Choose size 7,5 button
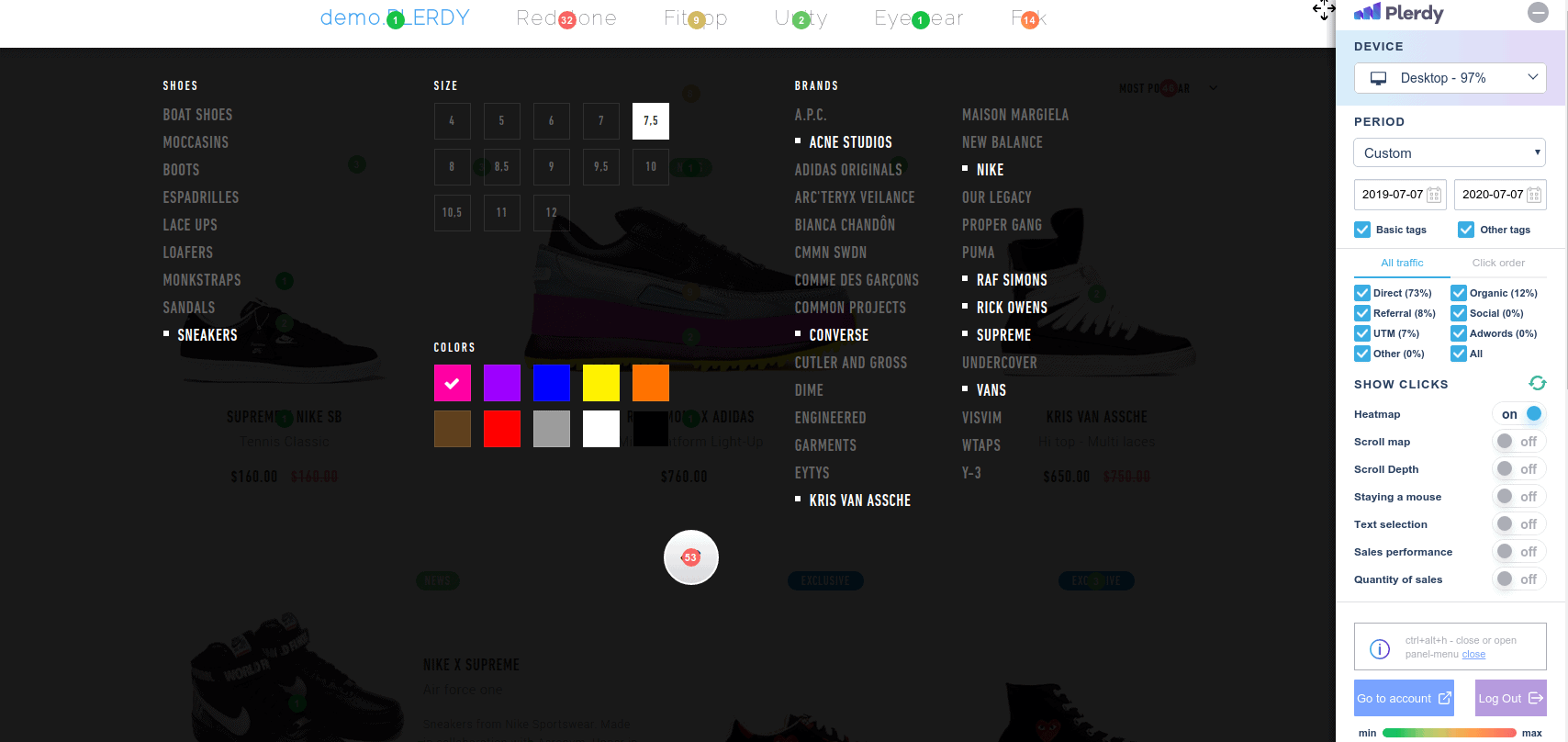 pos(651,121)
